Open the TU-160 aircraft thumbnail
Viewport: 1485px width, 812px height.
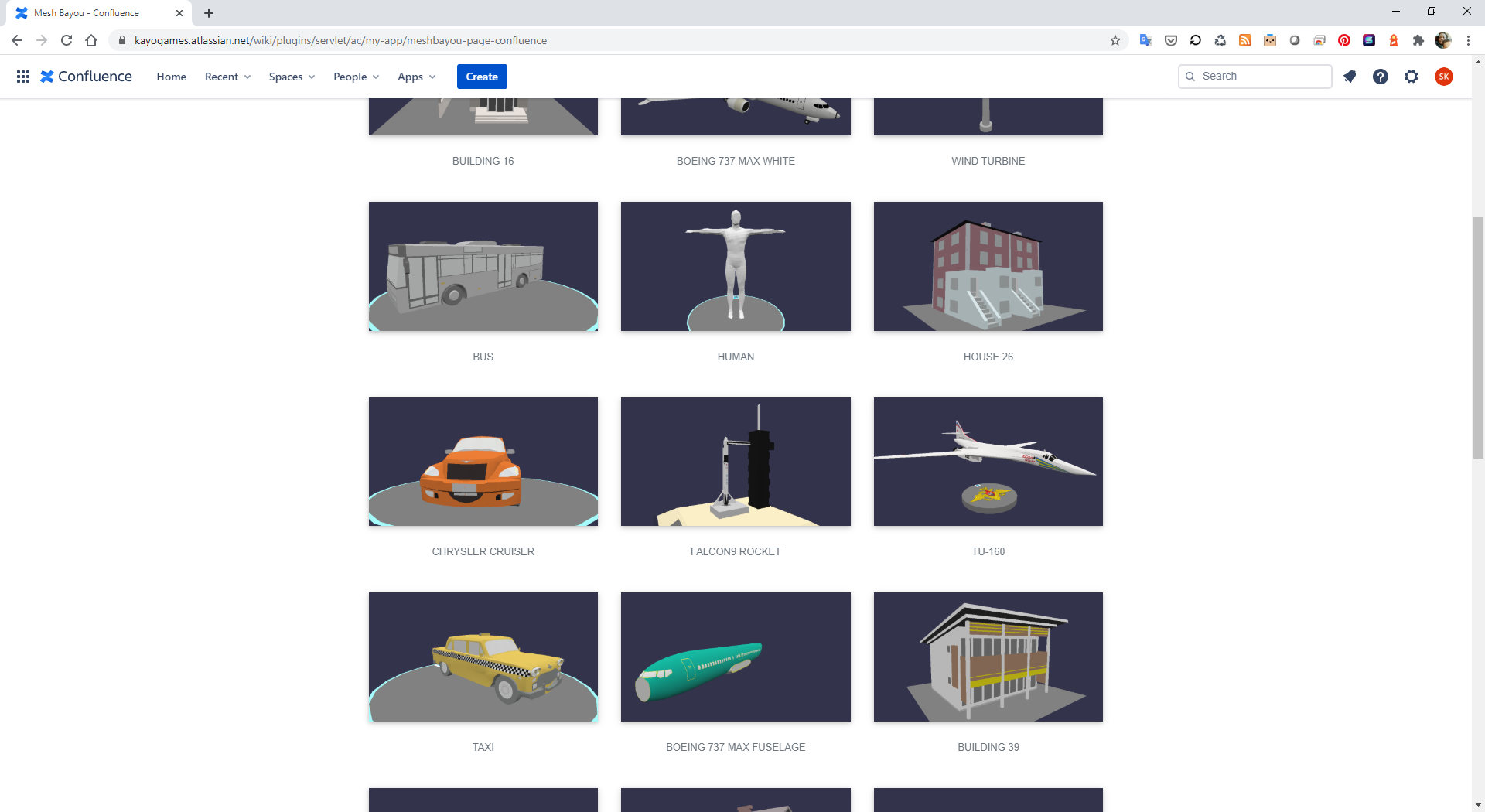pos(988,462)
